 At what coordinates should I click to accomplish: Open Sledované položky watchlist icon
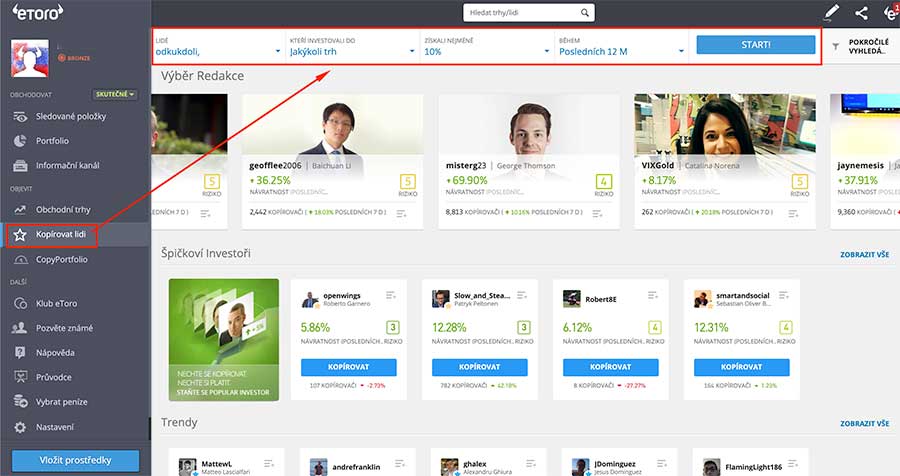coord(20,117)
